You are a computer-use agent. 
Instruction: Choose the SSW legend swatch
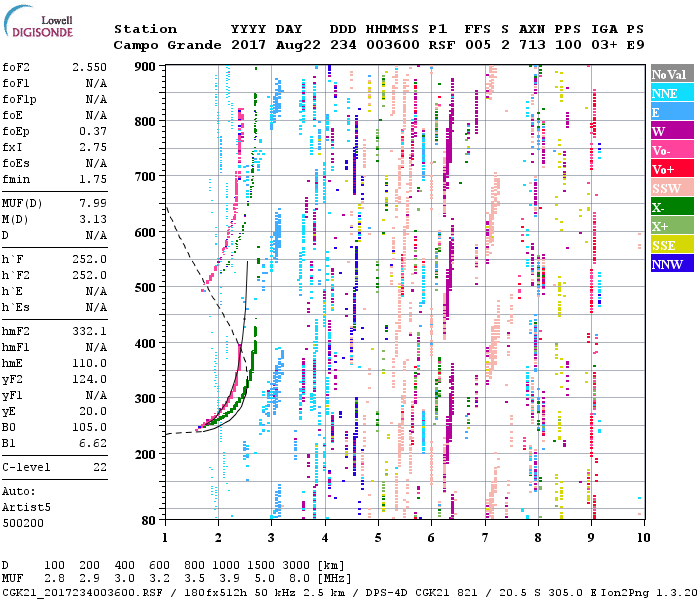coord(672,188)
